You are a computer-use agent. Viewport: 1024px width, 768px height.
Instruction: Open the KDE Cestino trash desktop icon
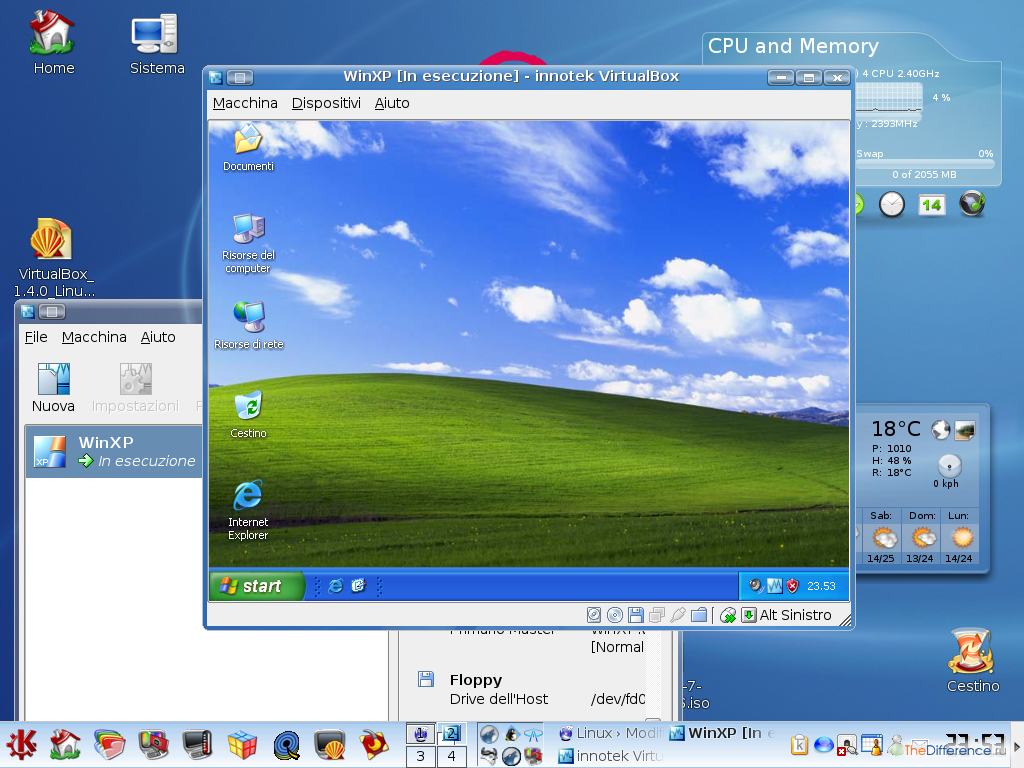click(973, 660)
